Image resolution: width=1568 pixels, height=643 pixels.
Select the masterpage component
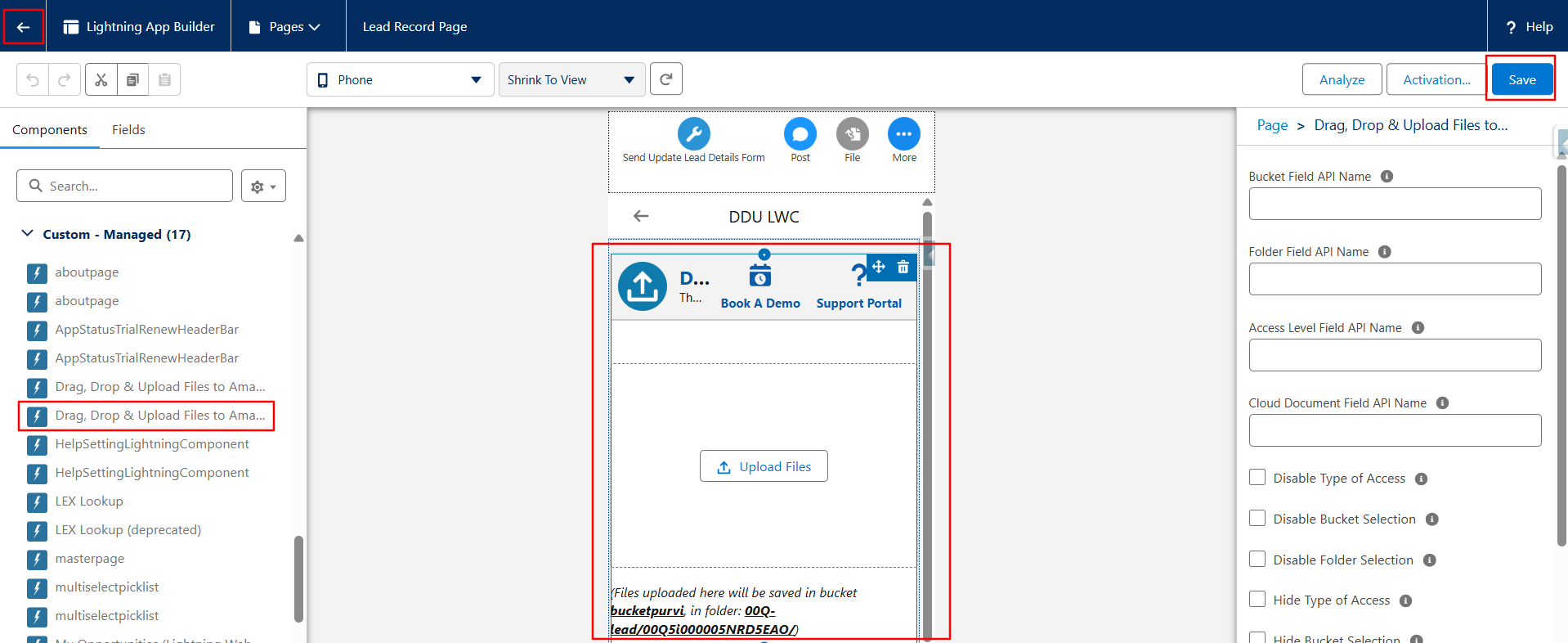[x=90, y=559]
